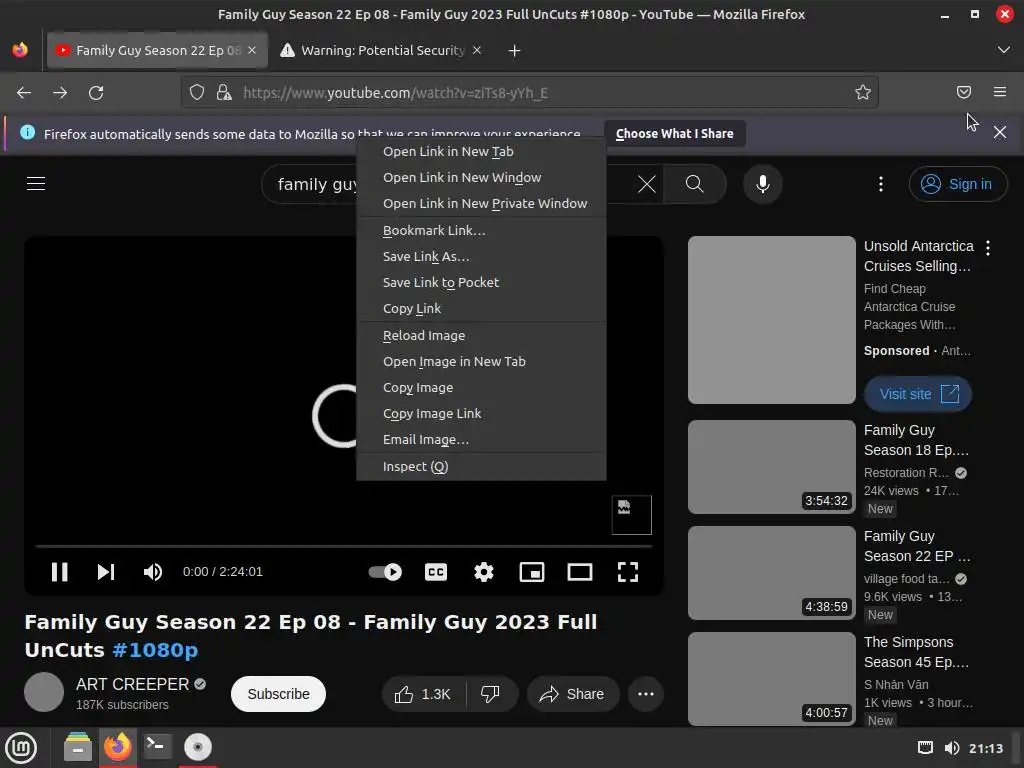Choose Email Image menu entry

point(481,440)
